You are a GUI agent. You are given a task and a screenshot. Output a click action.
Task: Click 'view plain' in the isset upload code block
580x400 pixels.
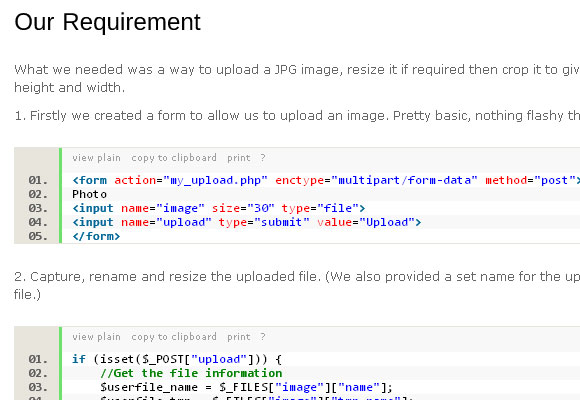(x=97, y=337)
